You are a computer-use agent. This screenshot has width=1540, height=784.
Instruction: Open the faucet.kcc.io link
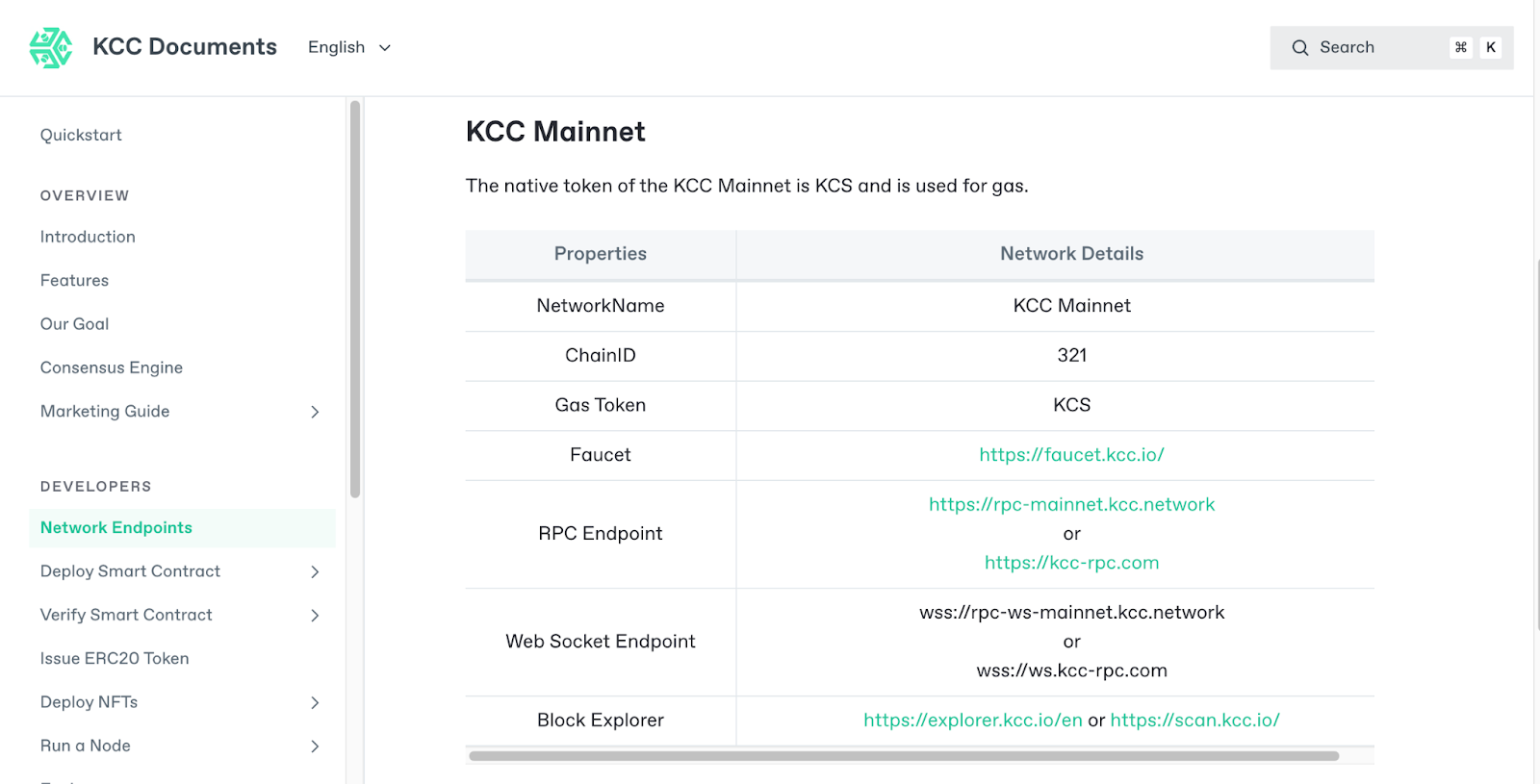1071,455
